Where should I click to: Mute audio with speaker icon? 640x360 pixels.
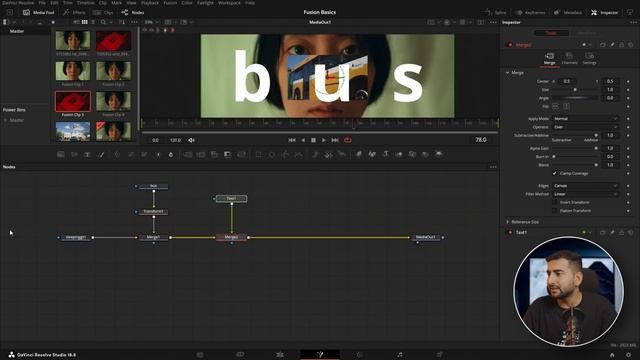point(191,140)
